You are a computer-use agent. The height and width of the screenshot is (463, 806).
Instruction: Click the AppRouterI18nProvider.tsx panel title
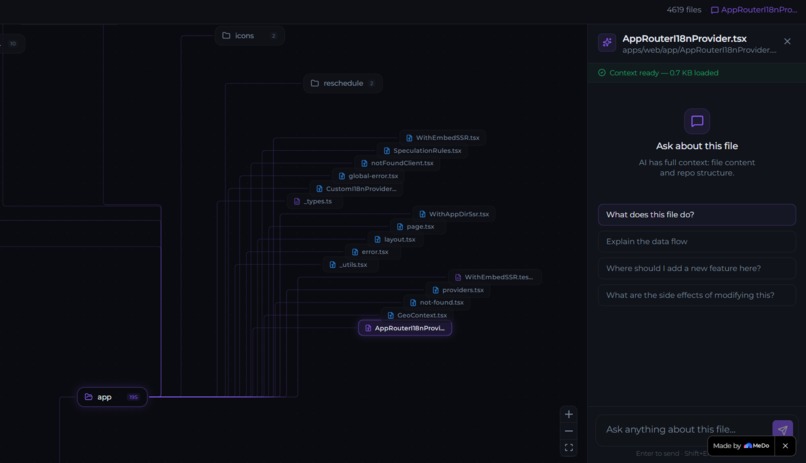pyautogui.click(x=684, y=39)
